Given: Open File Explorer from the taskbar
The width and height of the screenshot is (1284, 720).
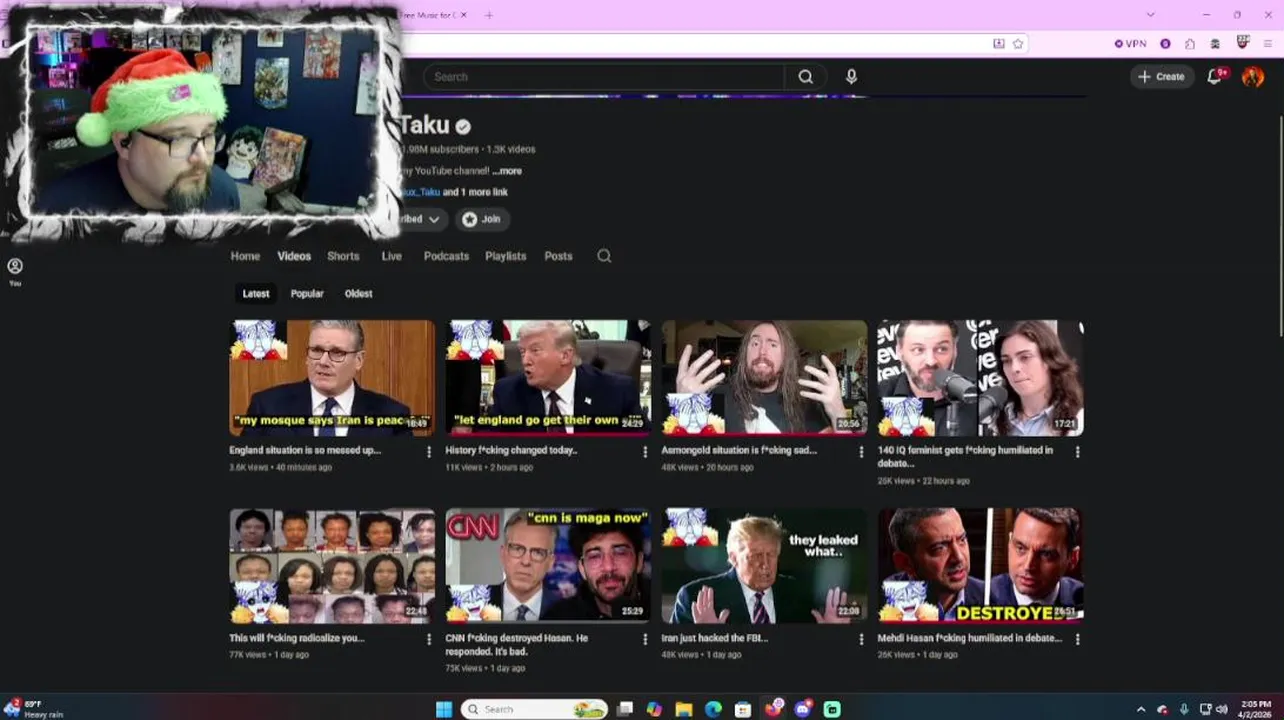Looking at the screenshot, I should click(684, 709).
